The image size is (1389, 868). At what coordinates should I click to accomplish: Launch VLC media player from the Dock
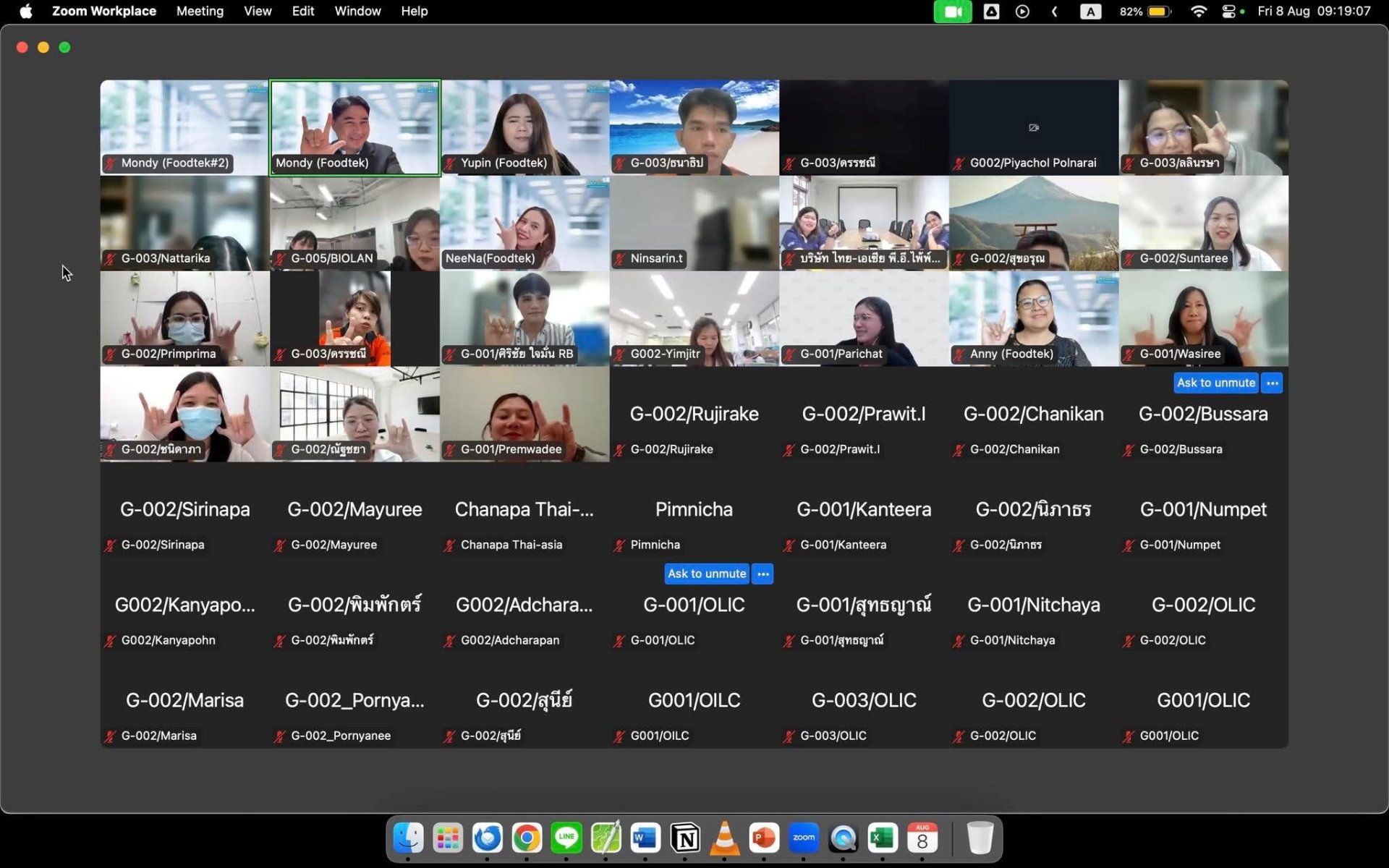pos(724,838)
